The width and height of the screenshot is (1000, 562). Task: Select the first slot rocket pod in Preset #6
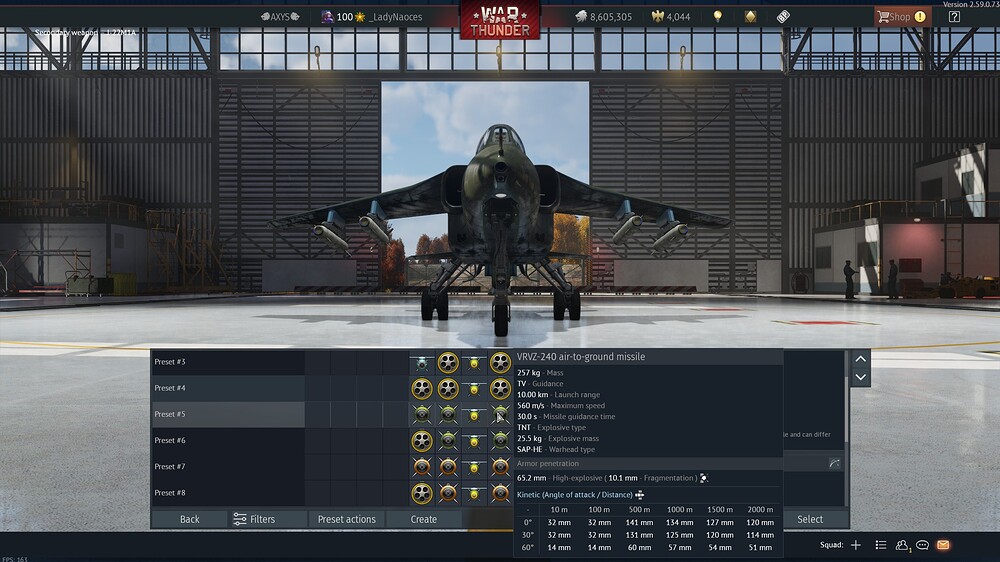pyautogui.click(x=422, y=441)
